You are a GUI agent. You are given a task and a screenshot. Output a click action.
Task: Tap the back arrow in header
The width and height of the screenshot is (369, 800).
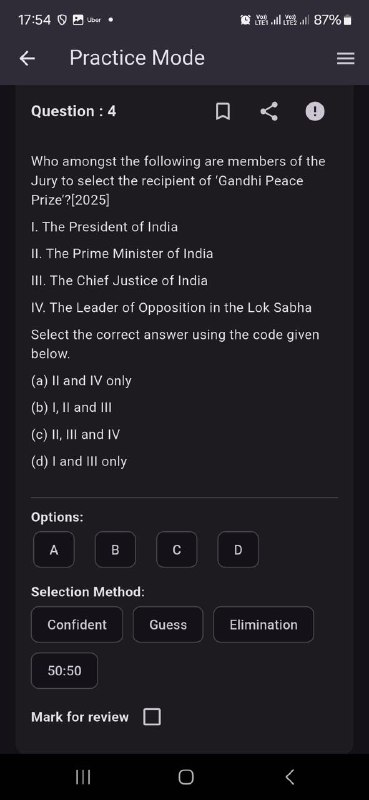[x=27, y=59]
